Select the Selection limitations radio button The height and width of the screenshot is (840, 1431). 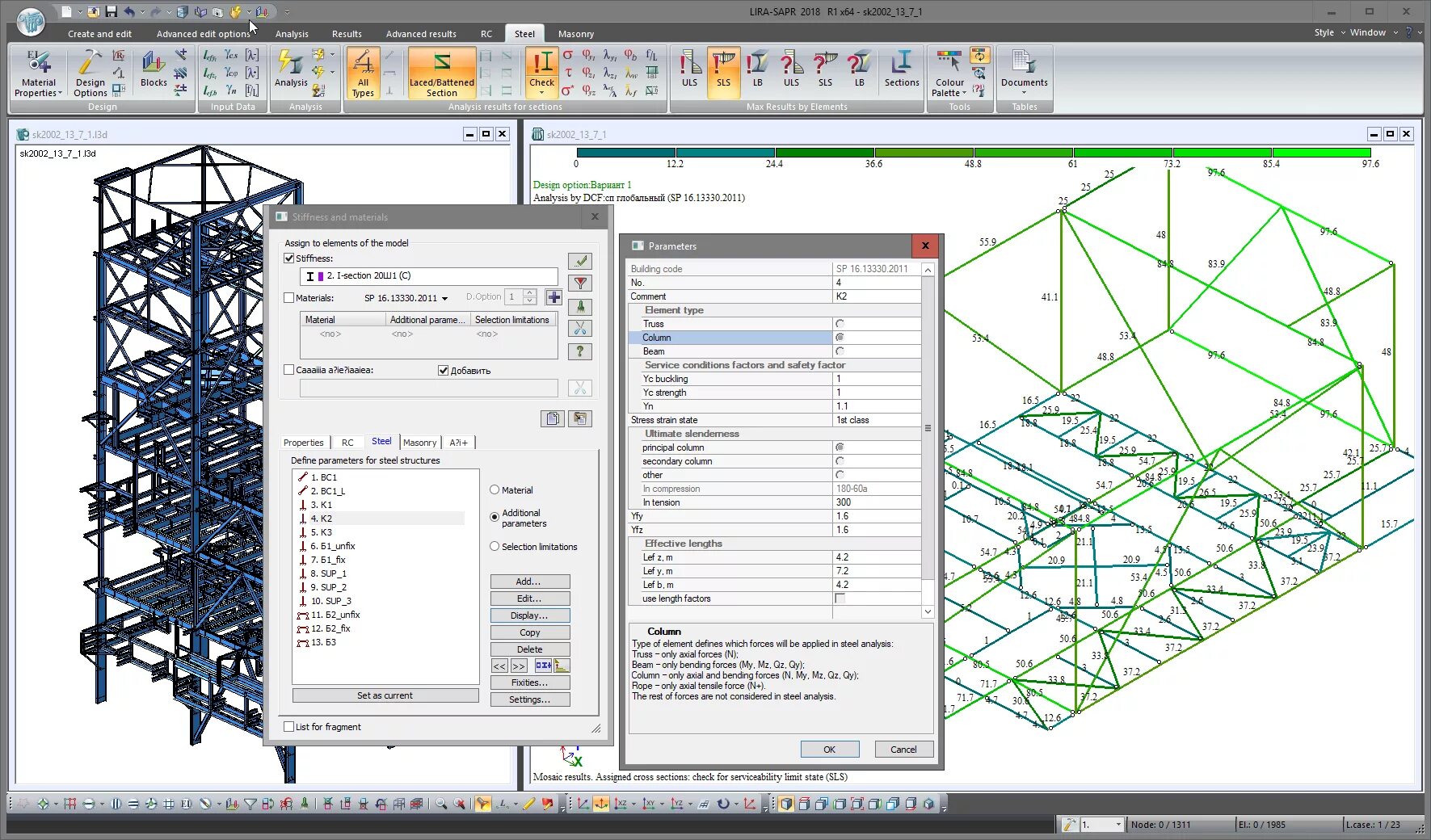coord(495,547)
